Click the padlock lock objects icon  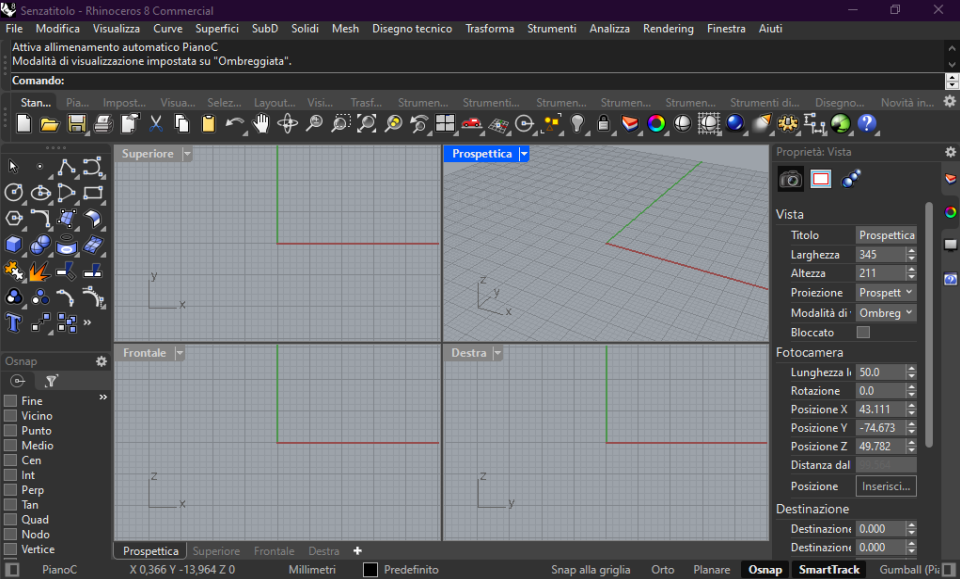603,124
